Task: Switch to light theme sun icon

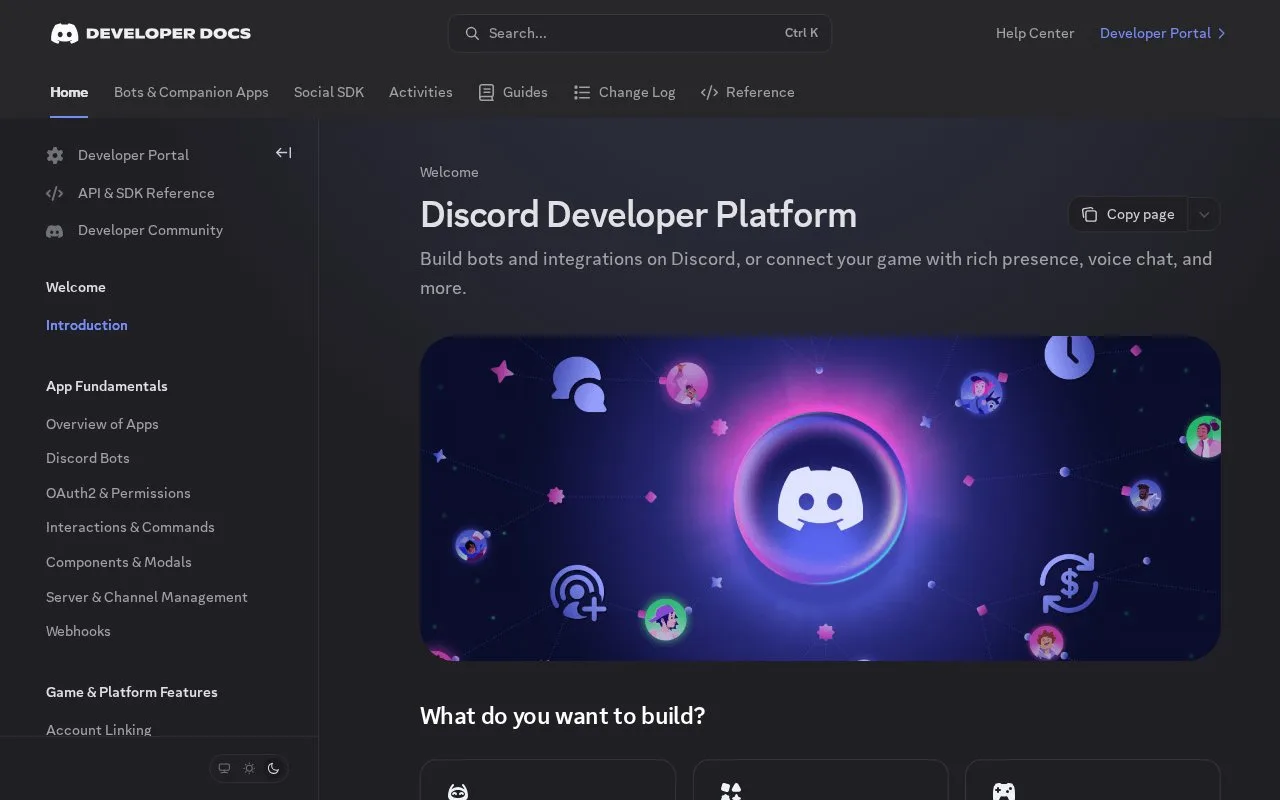Action: (249, 768)
